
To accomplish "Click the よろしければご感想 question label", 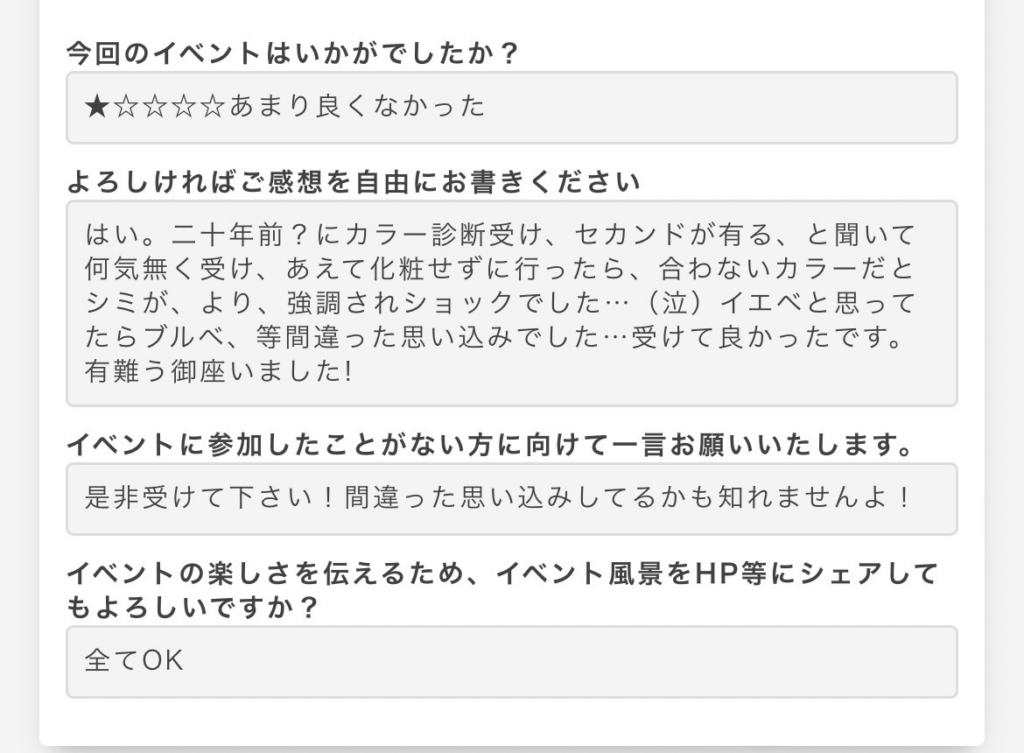I will 353,182.
